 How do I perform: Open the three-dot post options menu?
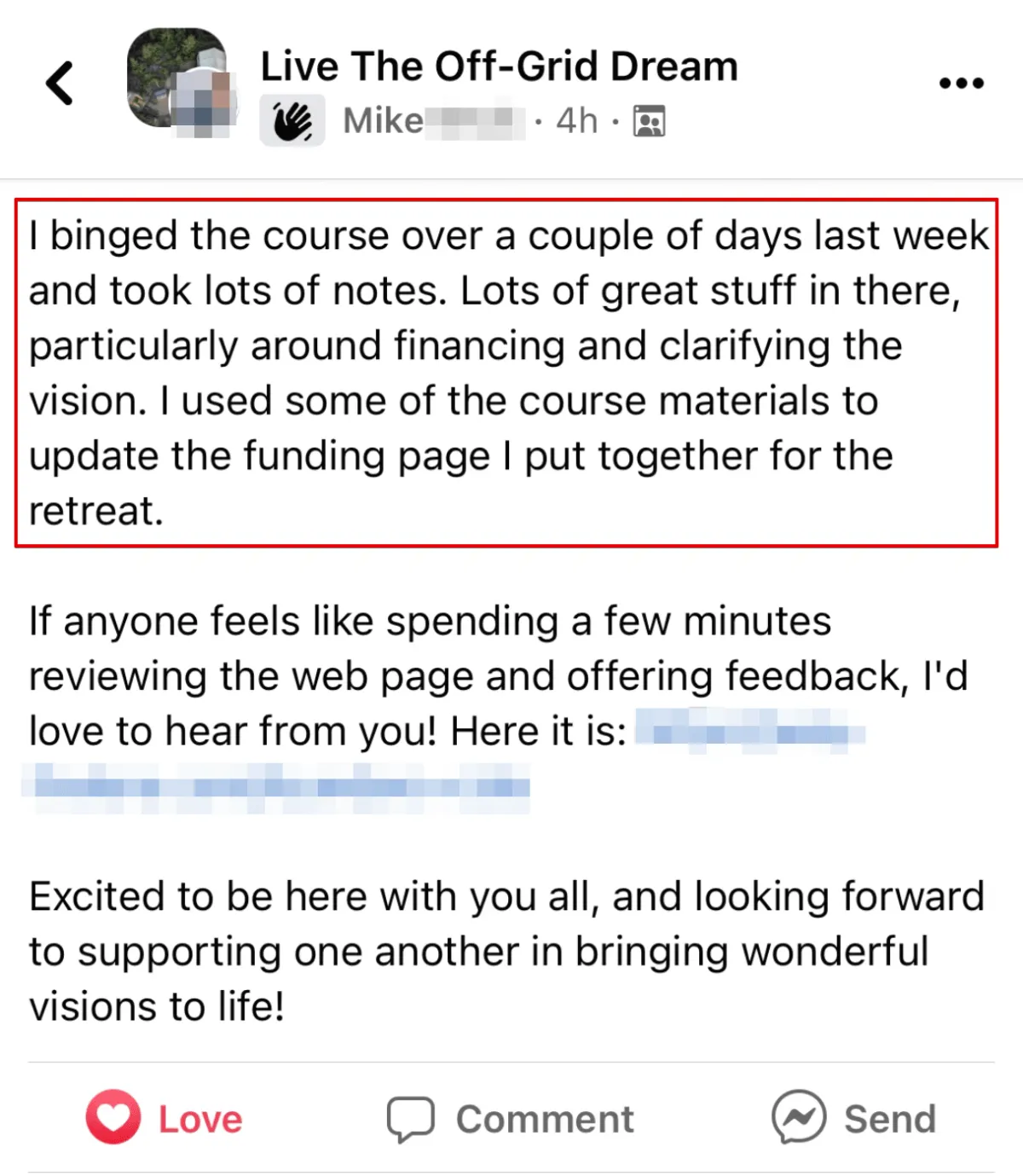[961, 83]
